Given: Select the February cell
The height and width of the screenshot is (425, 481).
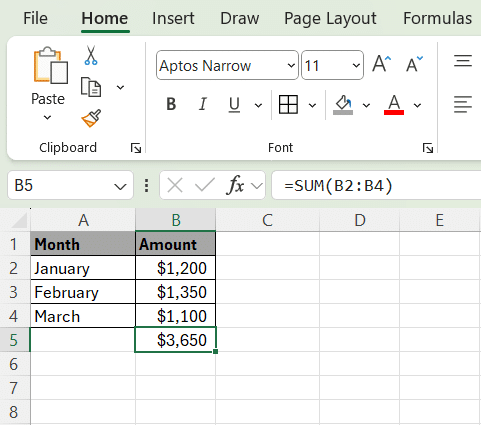Looking at the screenshot, I should tap(83, 292).
